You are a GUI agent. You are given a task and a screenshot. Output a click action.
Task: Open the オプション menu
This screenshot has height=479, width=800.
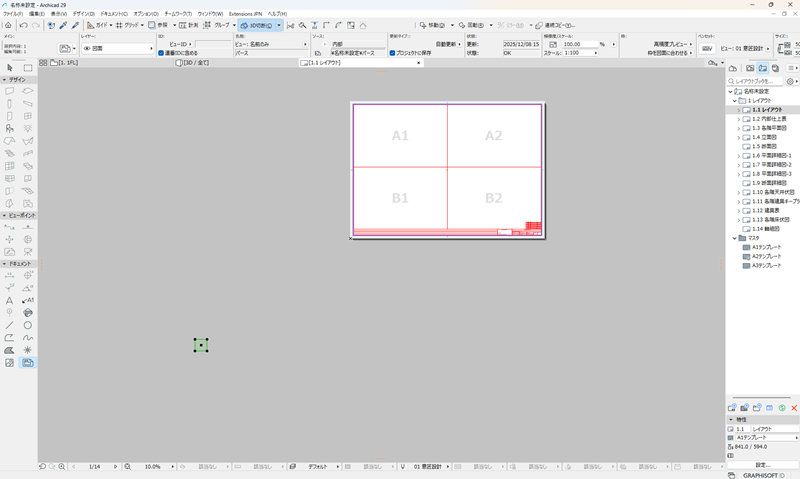point(146,14)
